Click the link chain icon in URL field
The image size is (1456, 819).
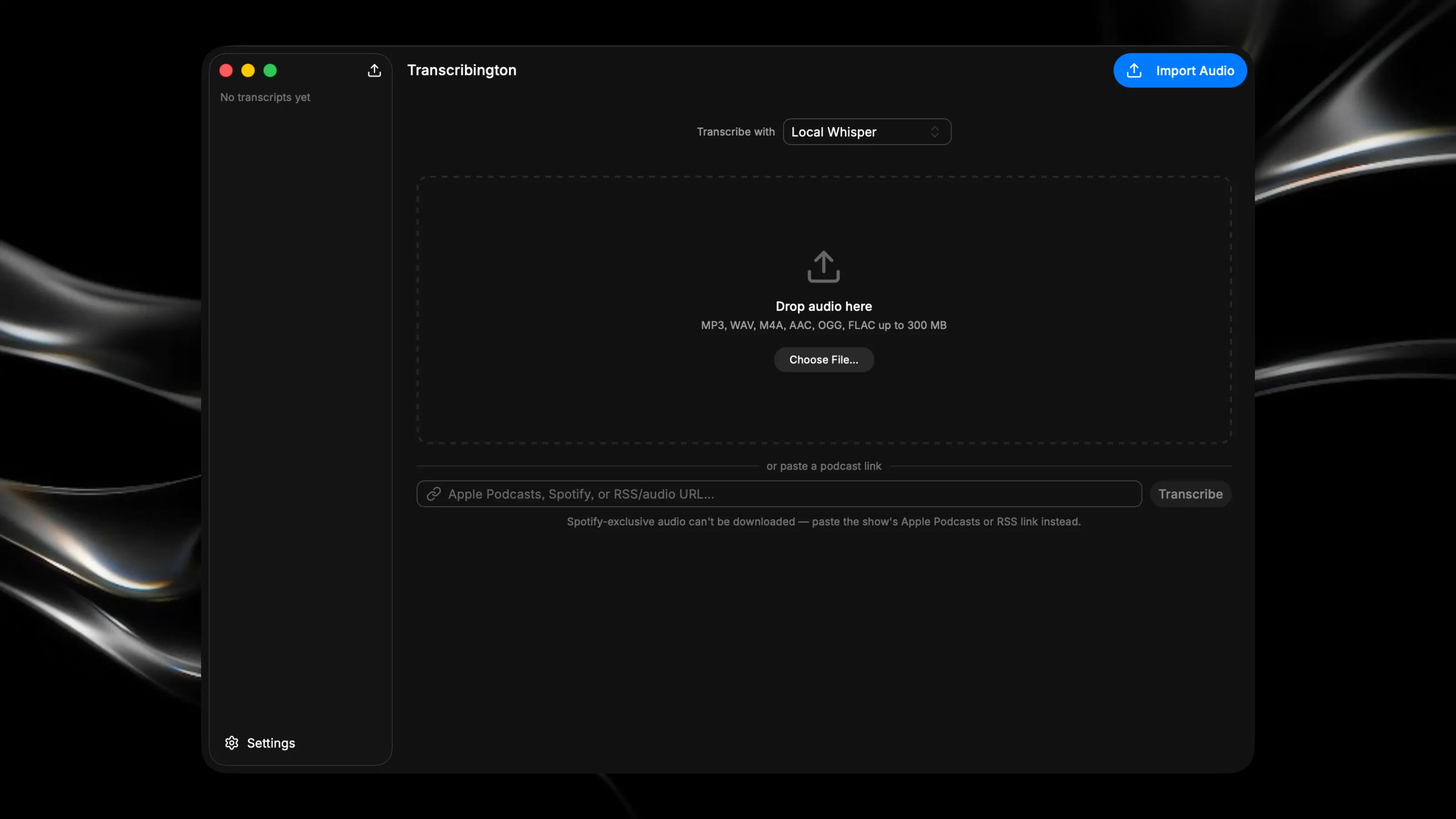434,494
